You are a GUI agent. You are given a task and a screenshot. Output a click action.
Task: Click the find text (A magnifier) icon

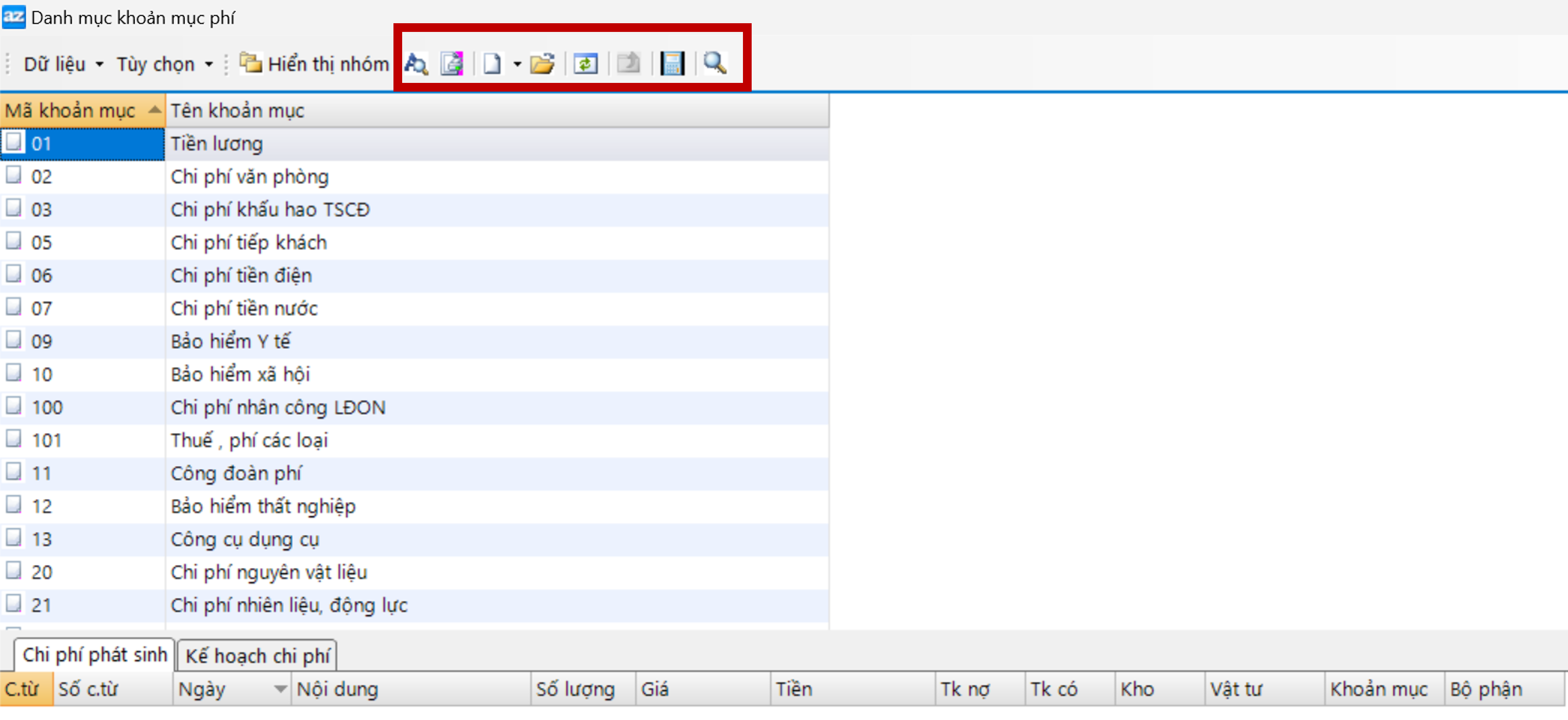(x=416, y=64)
